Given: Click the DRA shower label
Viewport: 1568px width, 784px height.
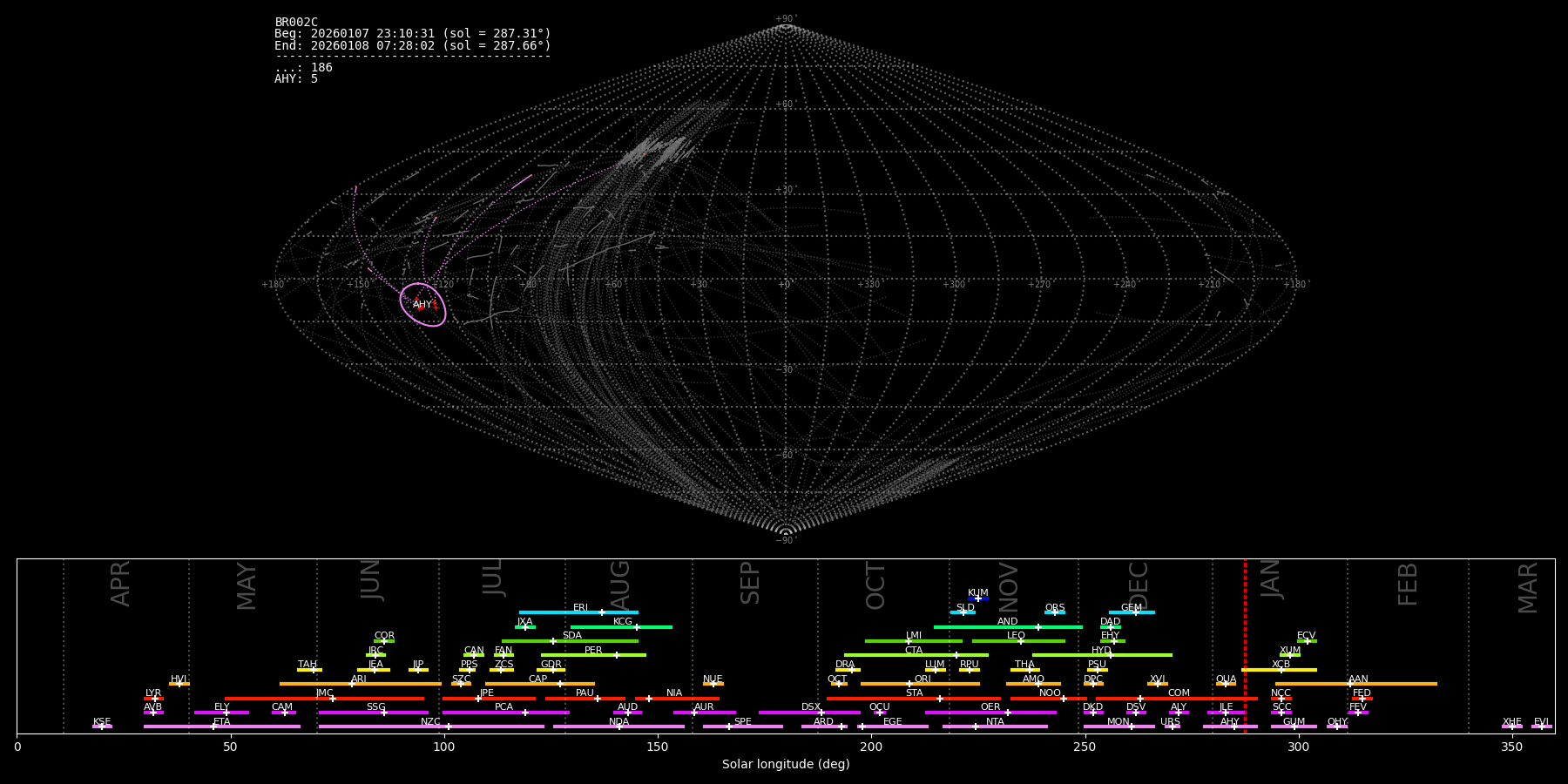Looking at the screenshot, I should pyautogui.click(x=845, y=665).
